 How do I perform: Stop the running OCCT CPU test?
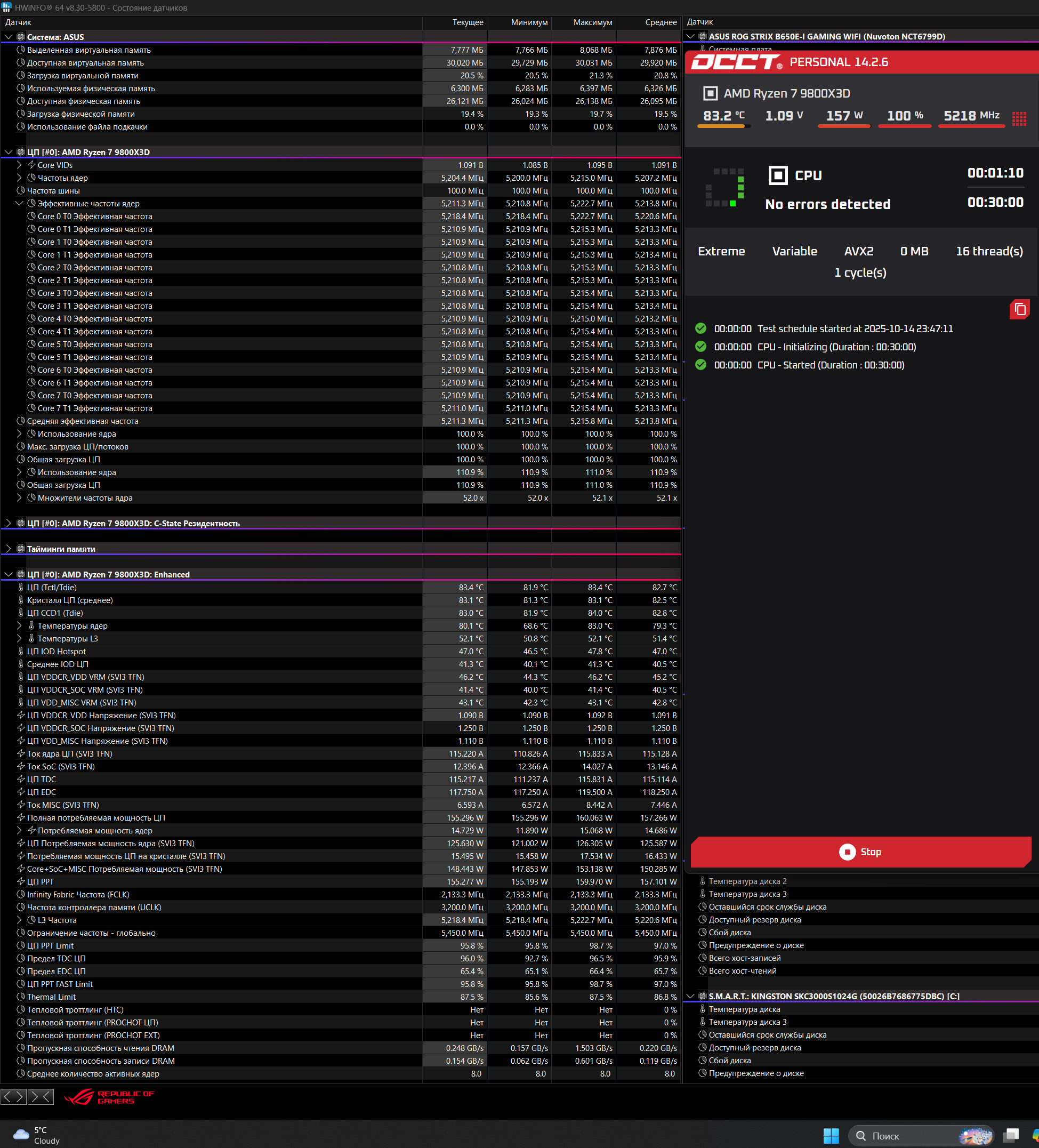click(x=860, y=852)
